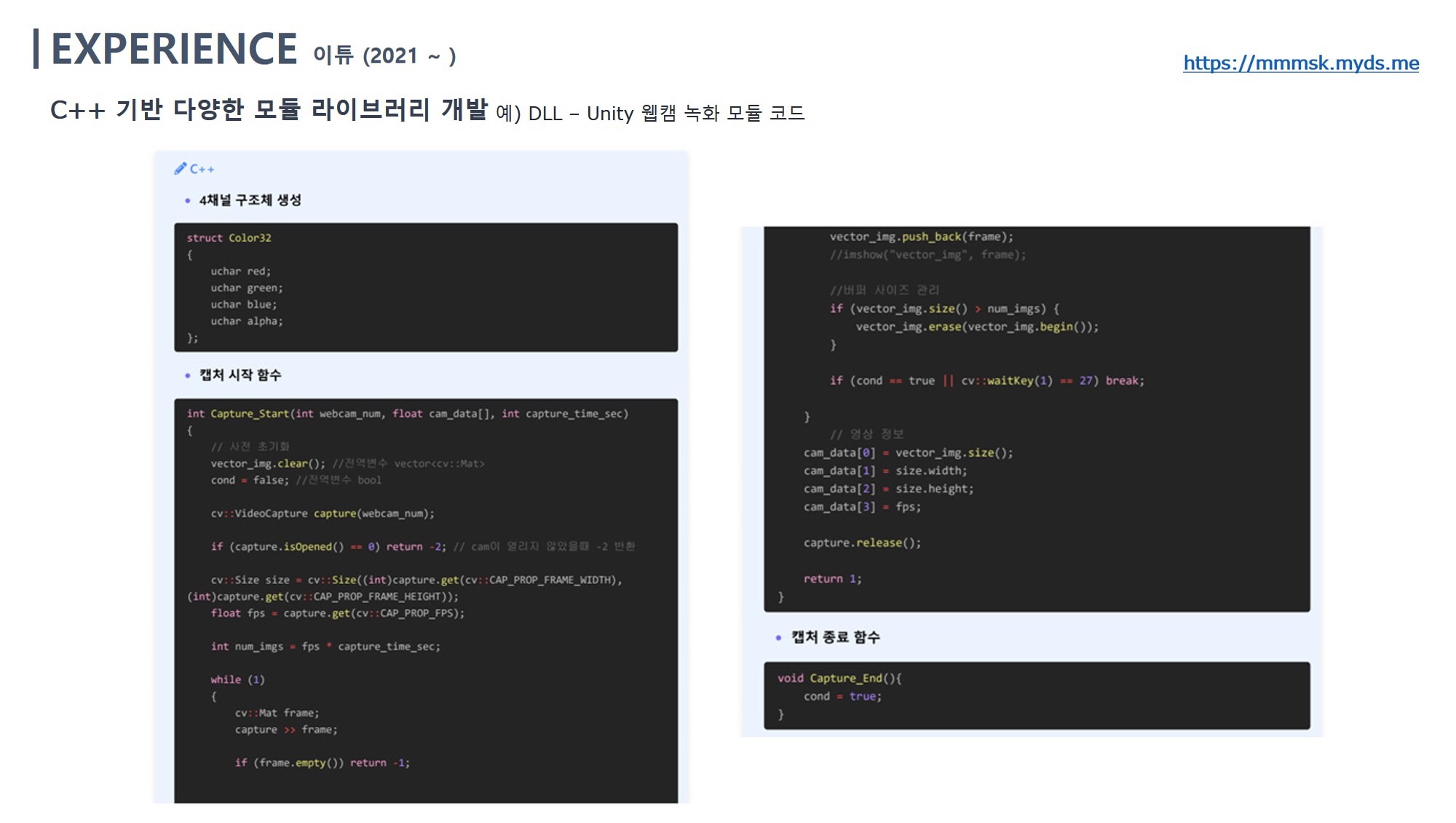Click the vector_img.push_back(frame) line

pos(921,237)
